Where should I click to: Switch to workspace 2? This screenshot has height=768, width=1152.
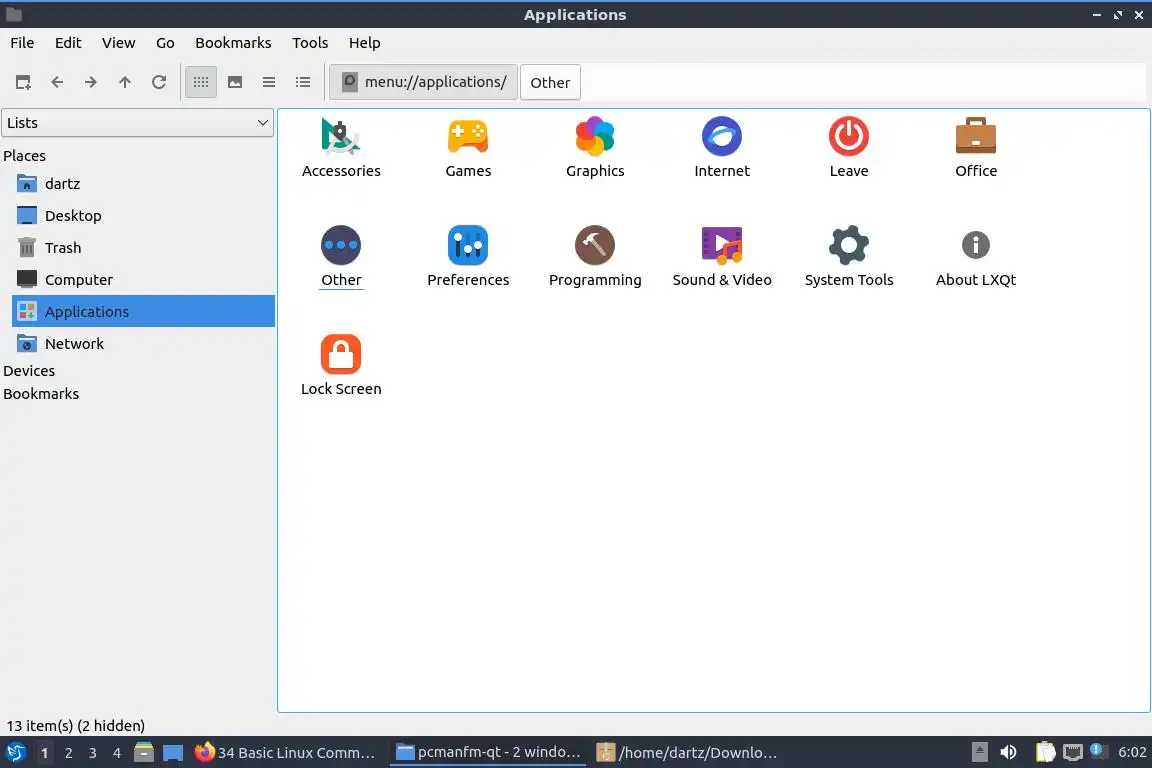(68, 753)
